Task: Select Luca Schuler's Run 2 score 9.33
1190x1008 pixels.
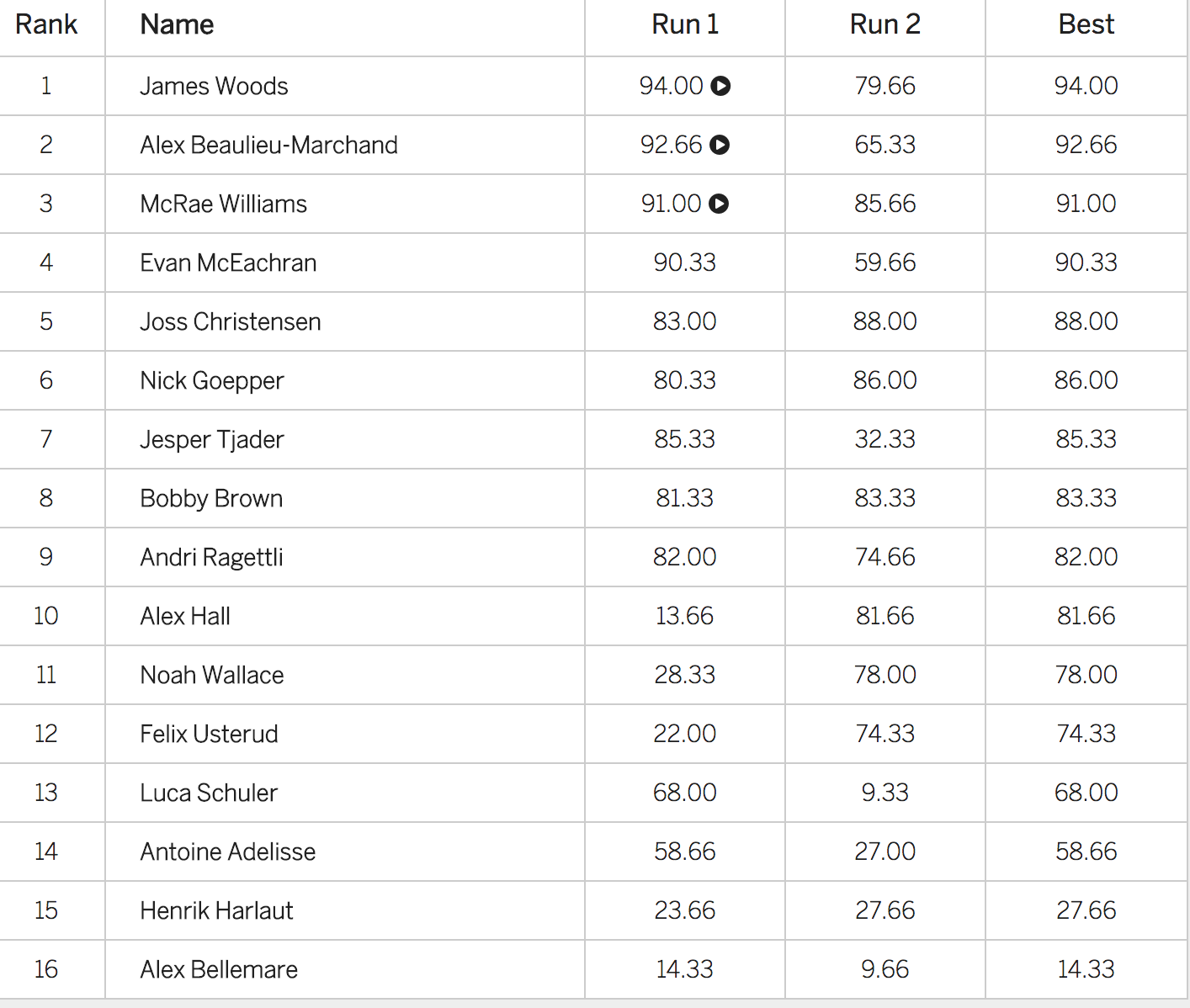Action: point(885,793)
